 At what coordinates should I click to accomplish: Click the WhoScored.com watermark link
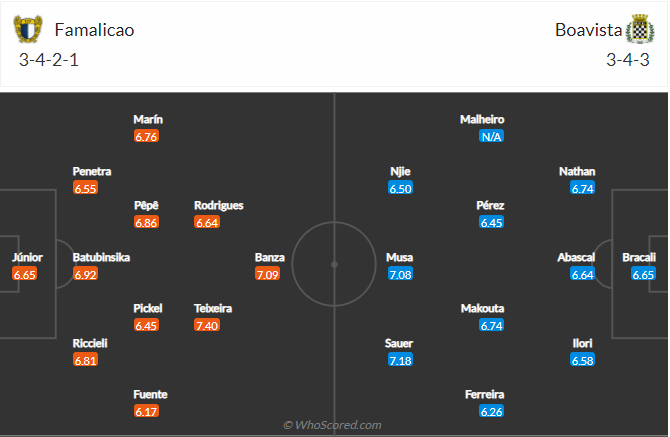coord(332,425)
